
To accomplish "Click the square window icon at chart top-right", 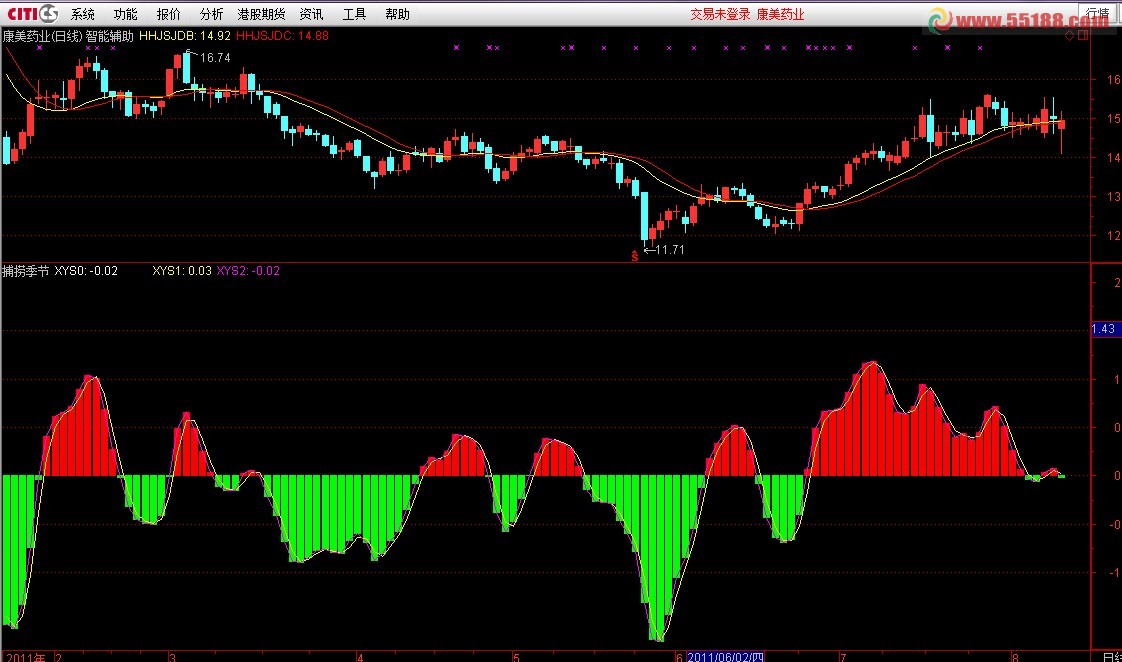I will tap(1082, 36).
